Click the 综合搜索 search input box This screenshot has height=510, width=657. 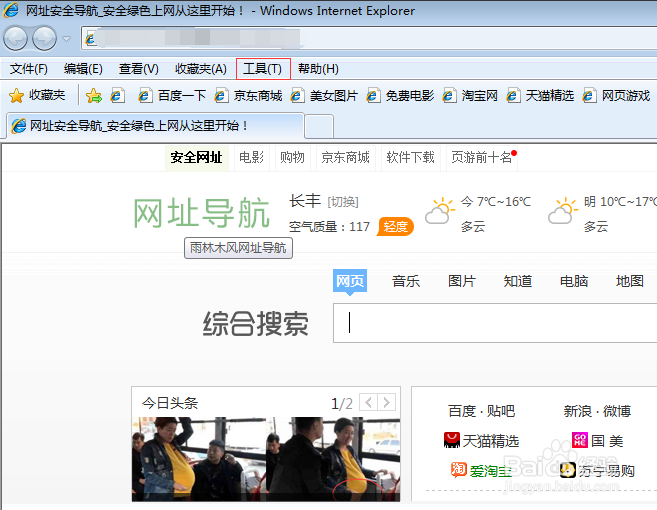[x=495, y=323]
